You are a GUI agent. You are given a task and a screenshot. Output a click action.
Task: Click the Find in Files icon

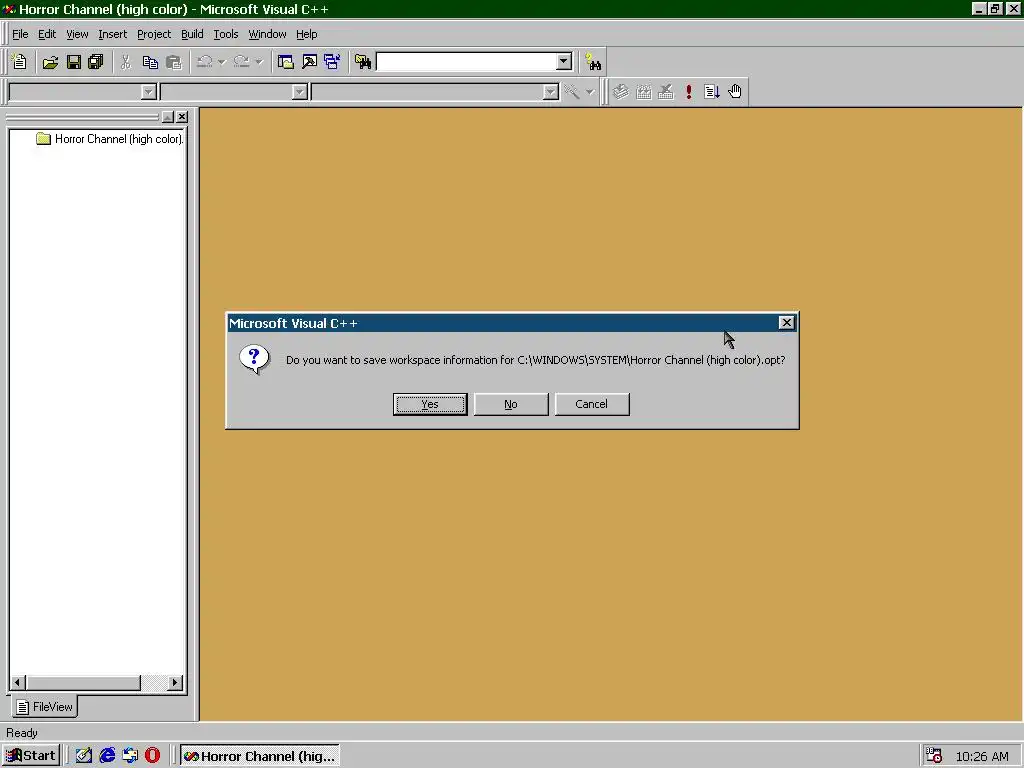pos(363,62)
